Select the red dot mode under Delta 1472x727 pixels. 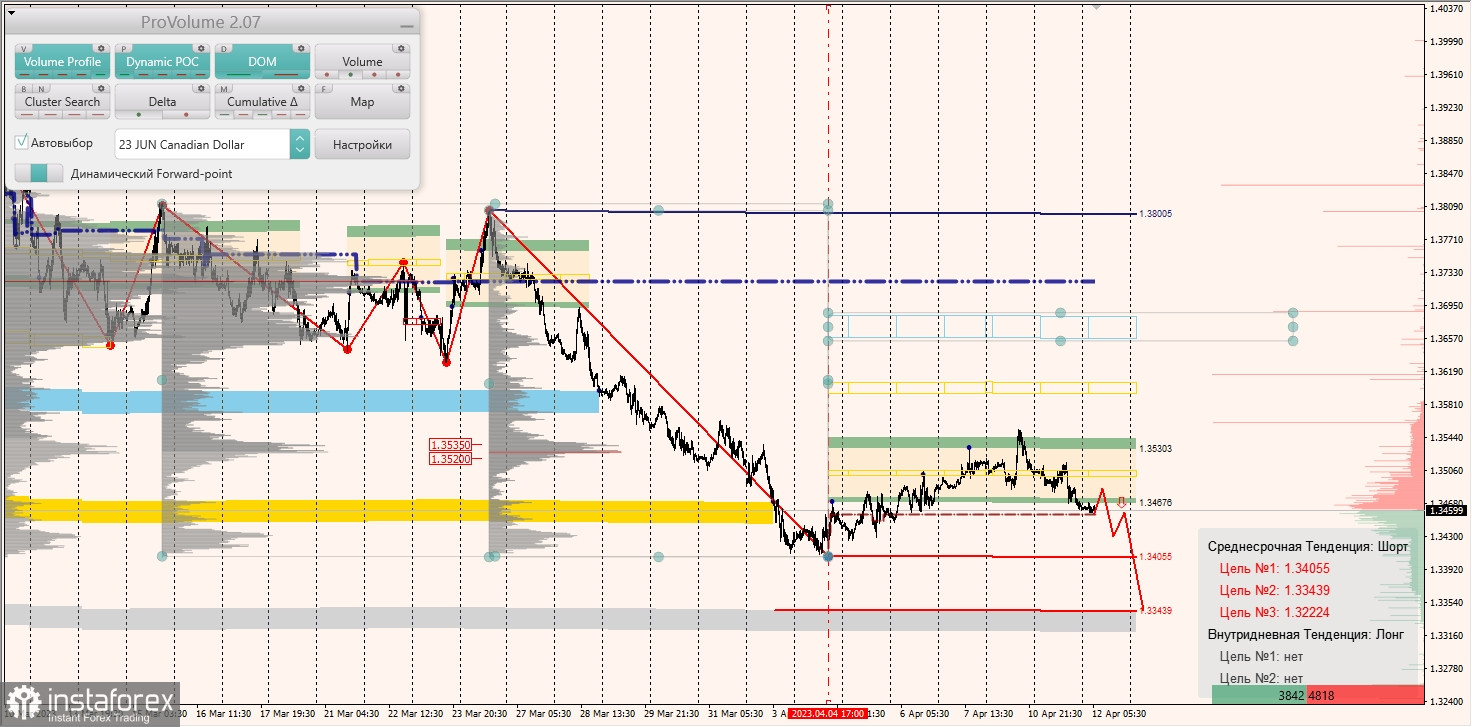tap(186, 115)
